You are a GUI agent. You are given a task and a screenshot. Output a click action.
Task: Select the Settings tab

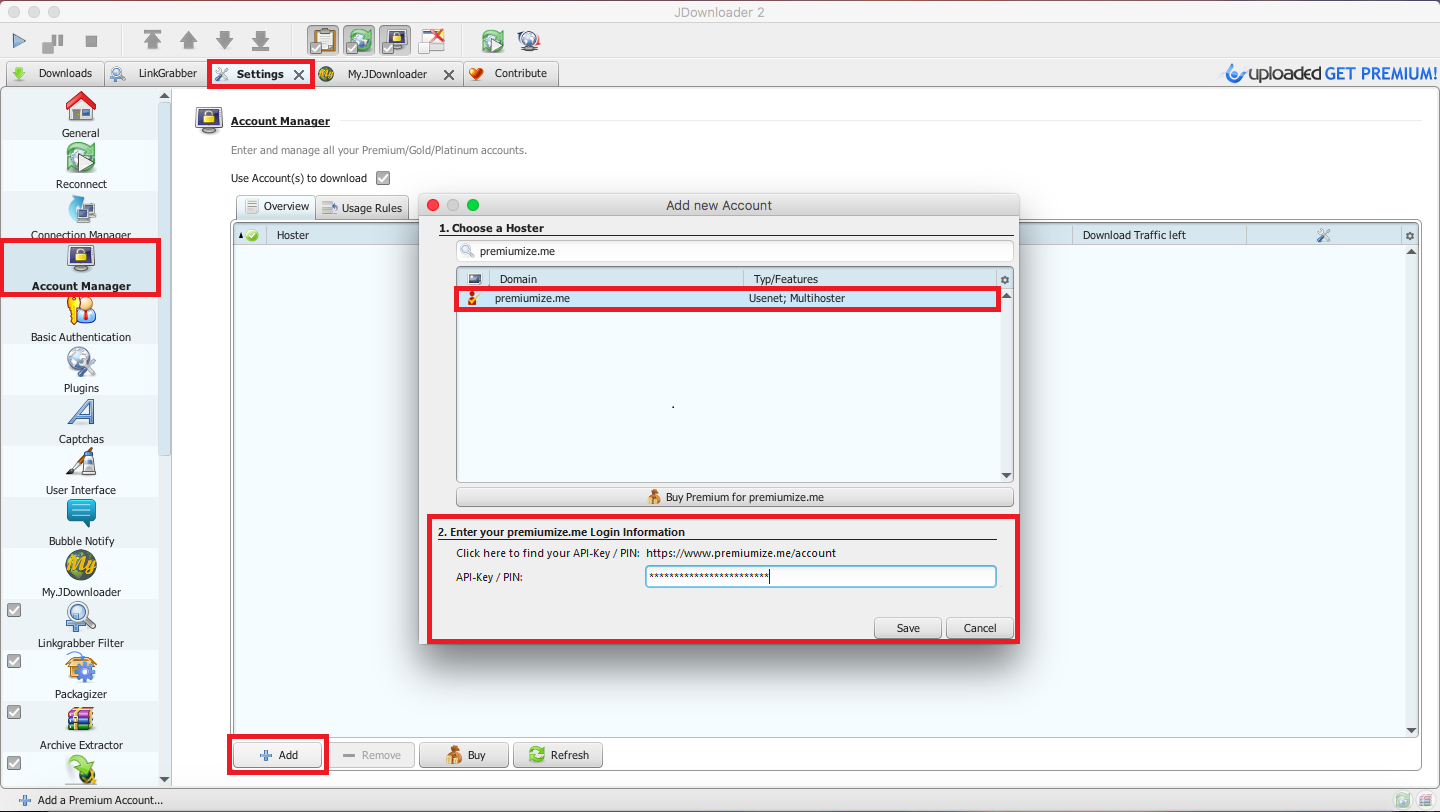click(x=260, y=74)
